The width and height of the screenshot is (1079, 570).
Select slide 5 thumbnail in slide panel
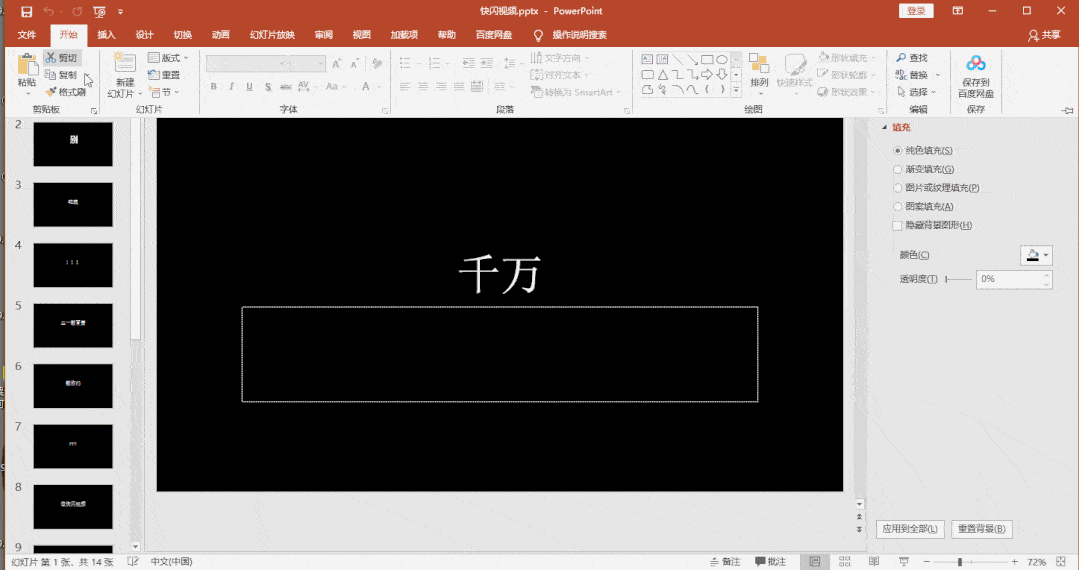(x=73, y=325)
